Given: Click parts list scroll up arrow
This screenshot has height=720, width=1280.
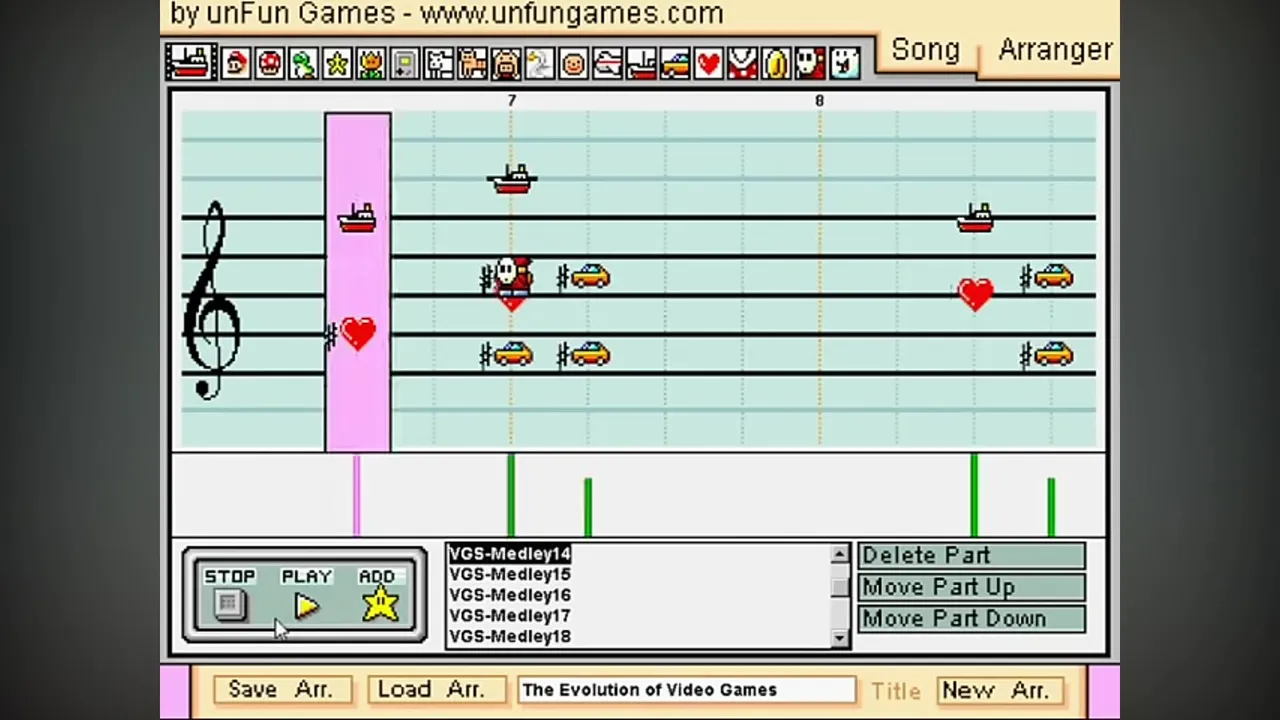Looking at the screenshot, I should [839, 555].
